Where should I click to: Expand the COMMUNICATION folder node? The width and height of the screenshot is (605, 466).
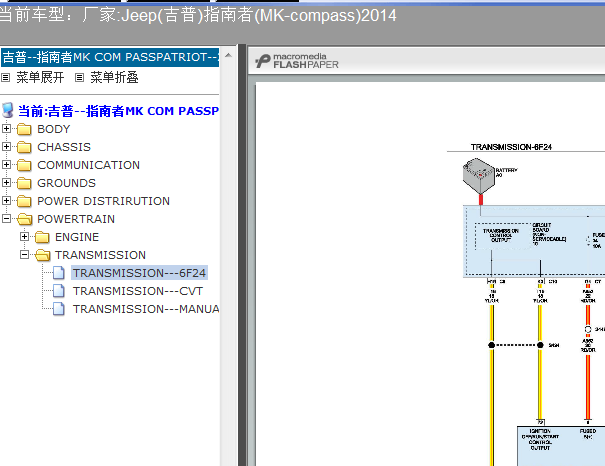tap(6, 165)
